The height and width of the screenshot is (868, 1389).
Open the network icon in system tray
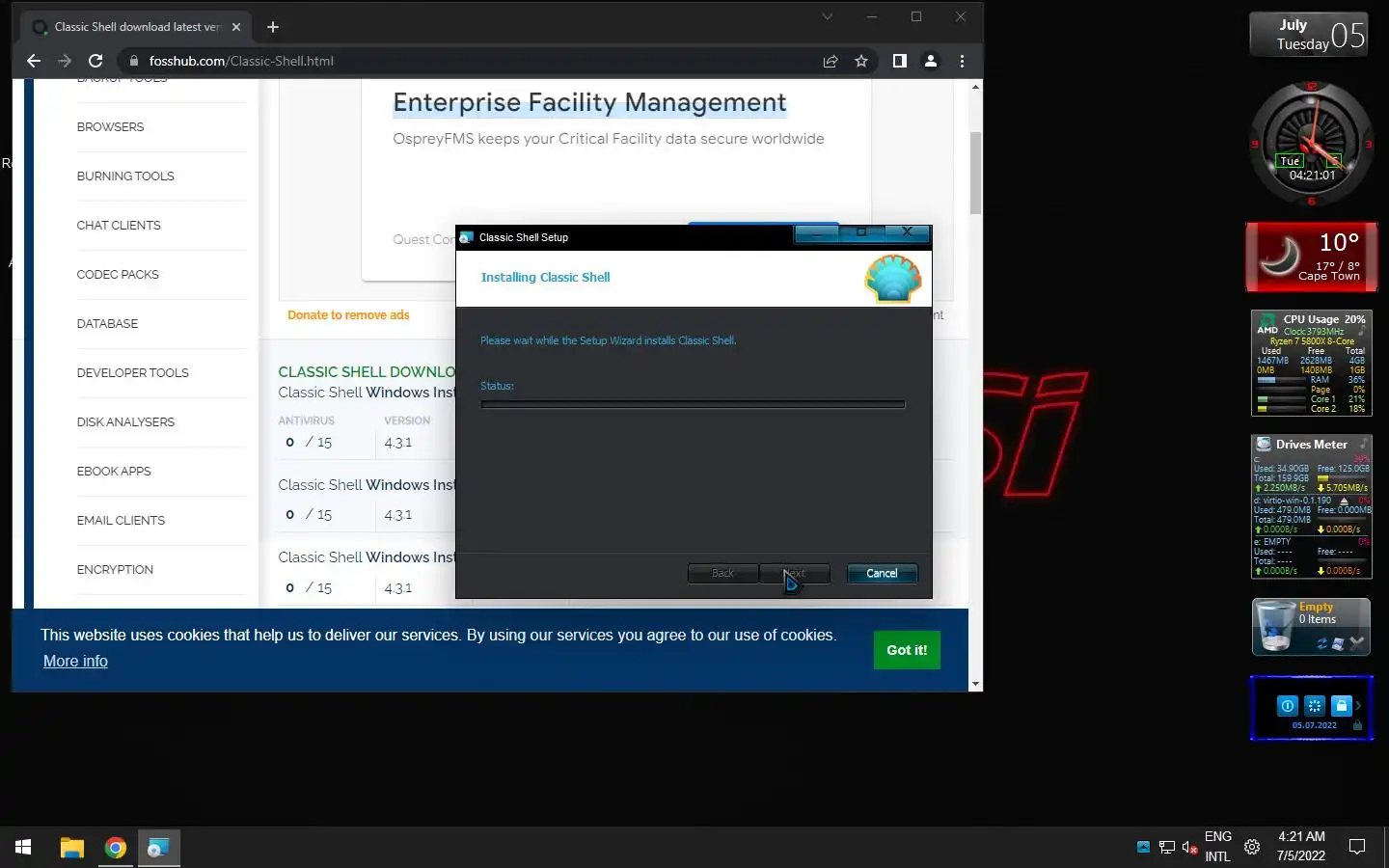pyautogui.click(x=1166, y=847)
